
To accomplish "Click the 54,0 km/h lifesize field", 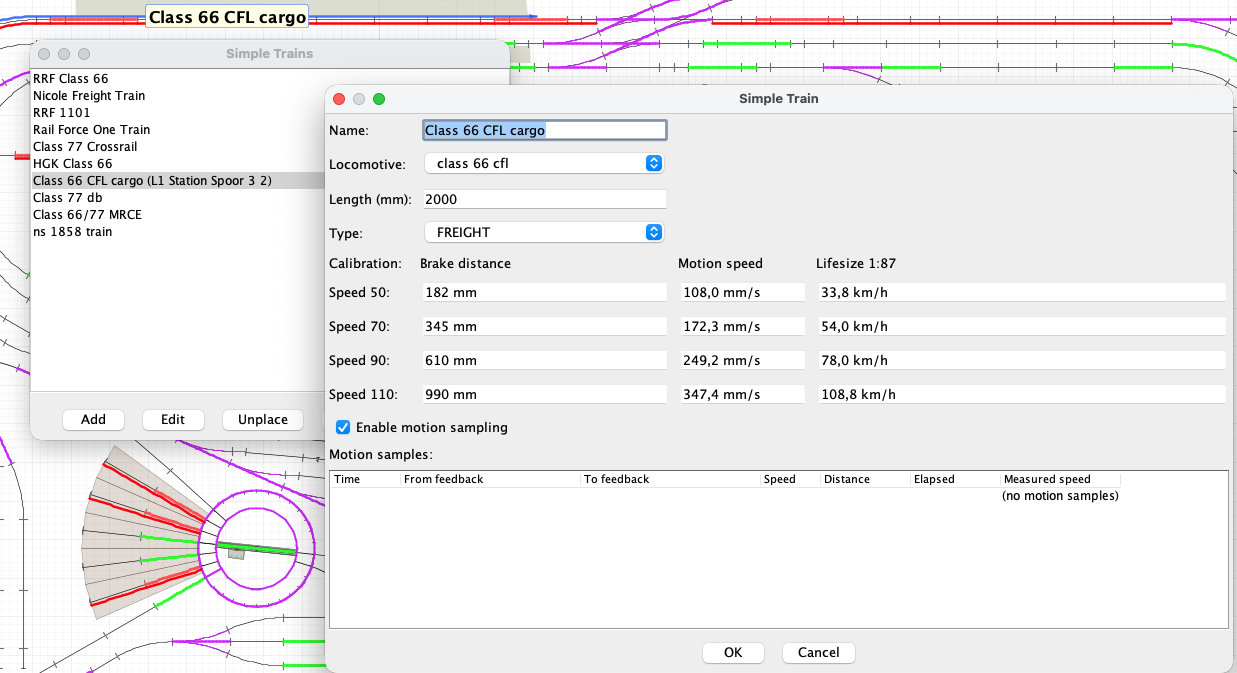I will 1021,326.
